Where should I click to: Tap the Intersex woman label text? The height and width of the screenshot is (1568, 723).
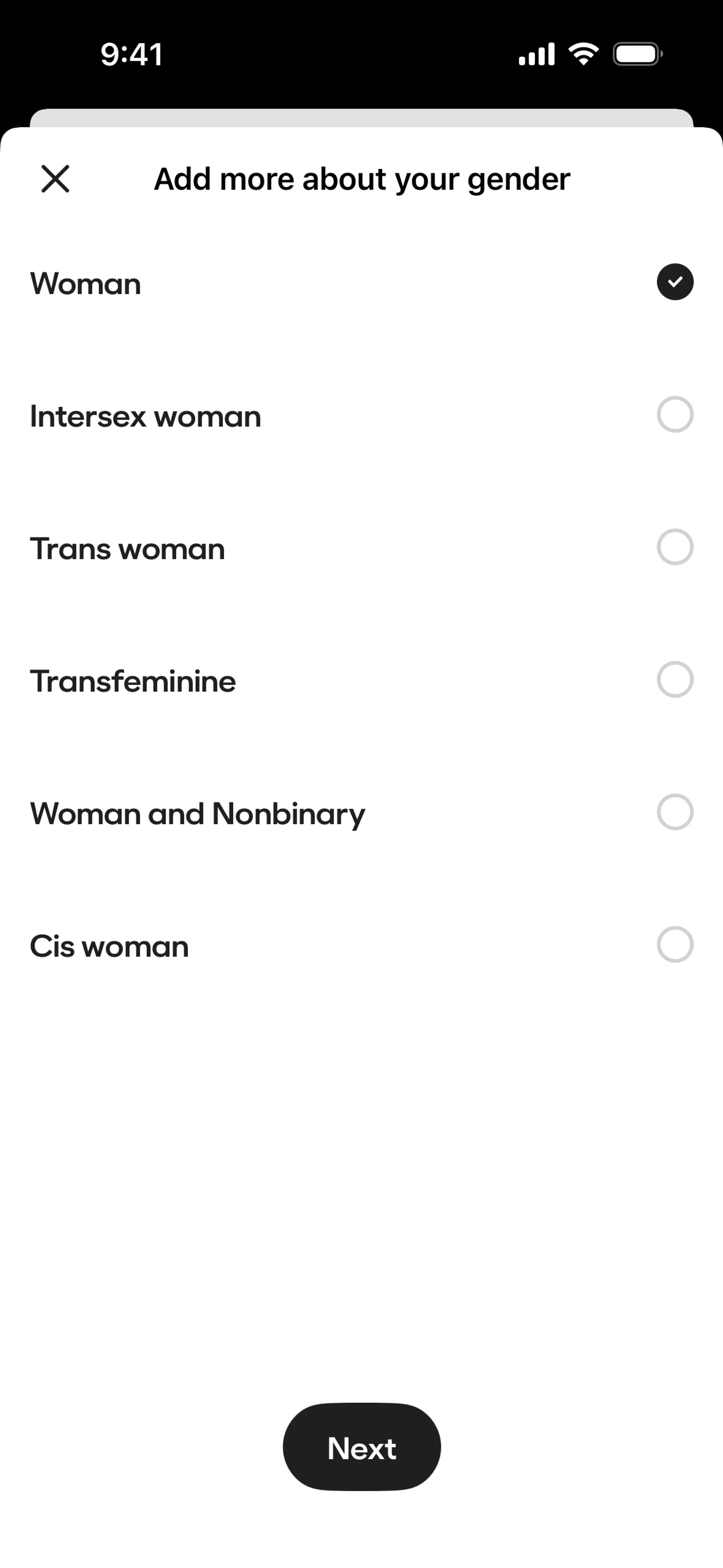pyautogui.click(x=145, y=416)
